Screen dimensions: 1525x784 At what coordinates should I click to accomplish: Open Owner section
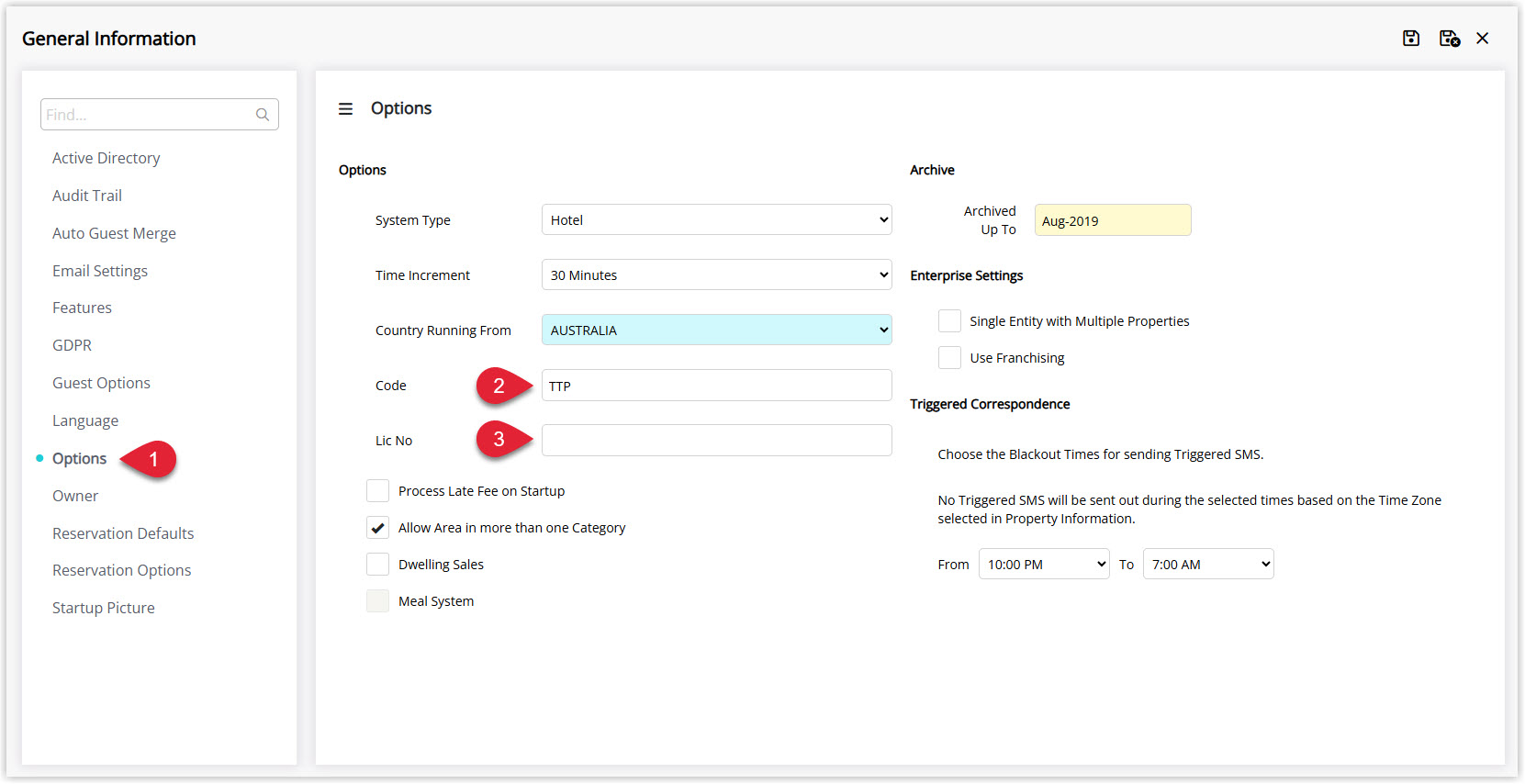tap(75, 496)
